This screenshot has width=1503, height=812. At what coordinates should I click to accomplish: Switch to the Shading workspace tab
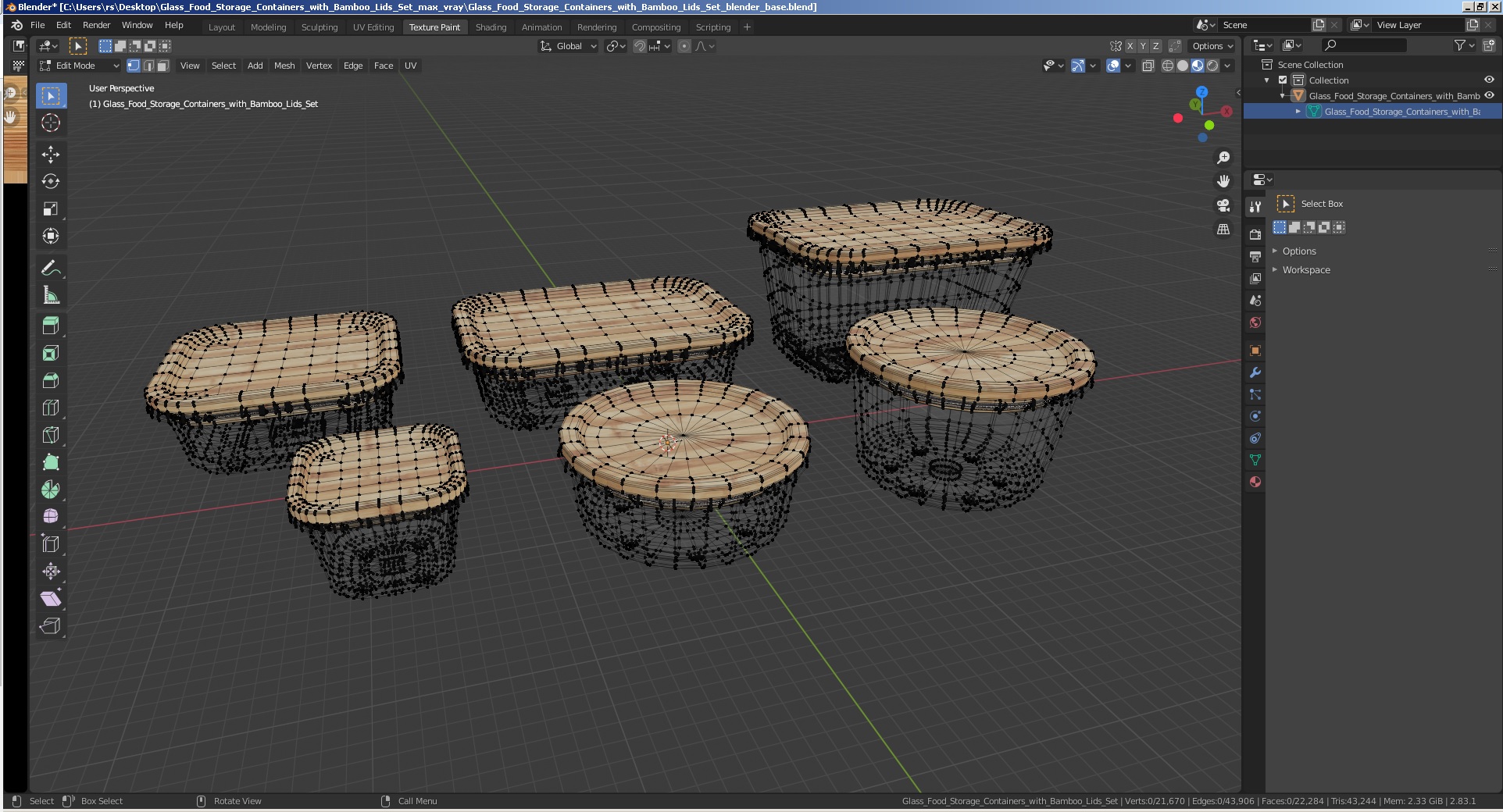coord(491,27)
